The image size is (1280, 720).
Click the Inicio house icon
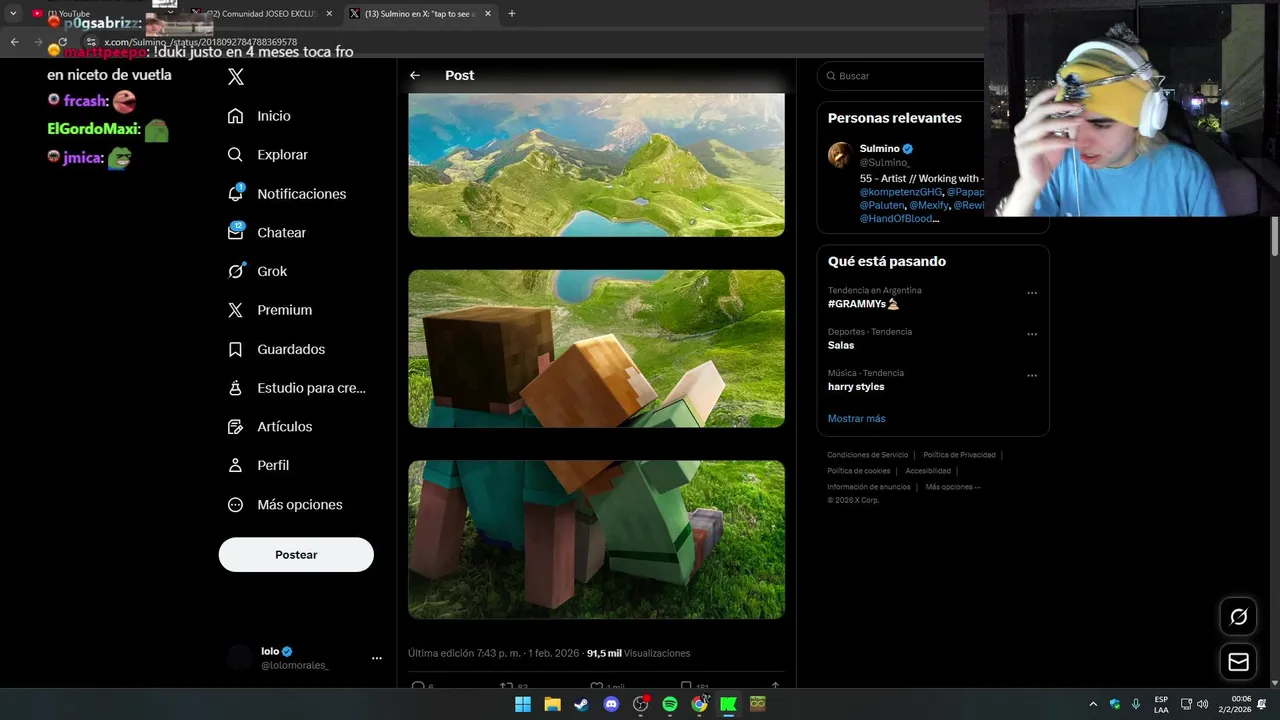pos(235,116)
